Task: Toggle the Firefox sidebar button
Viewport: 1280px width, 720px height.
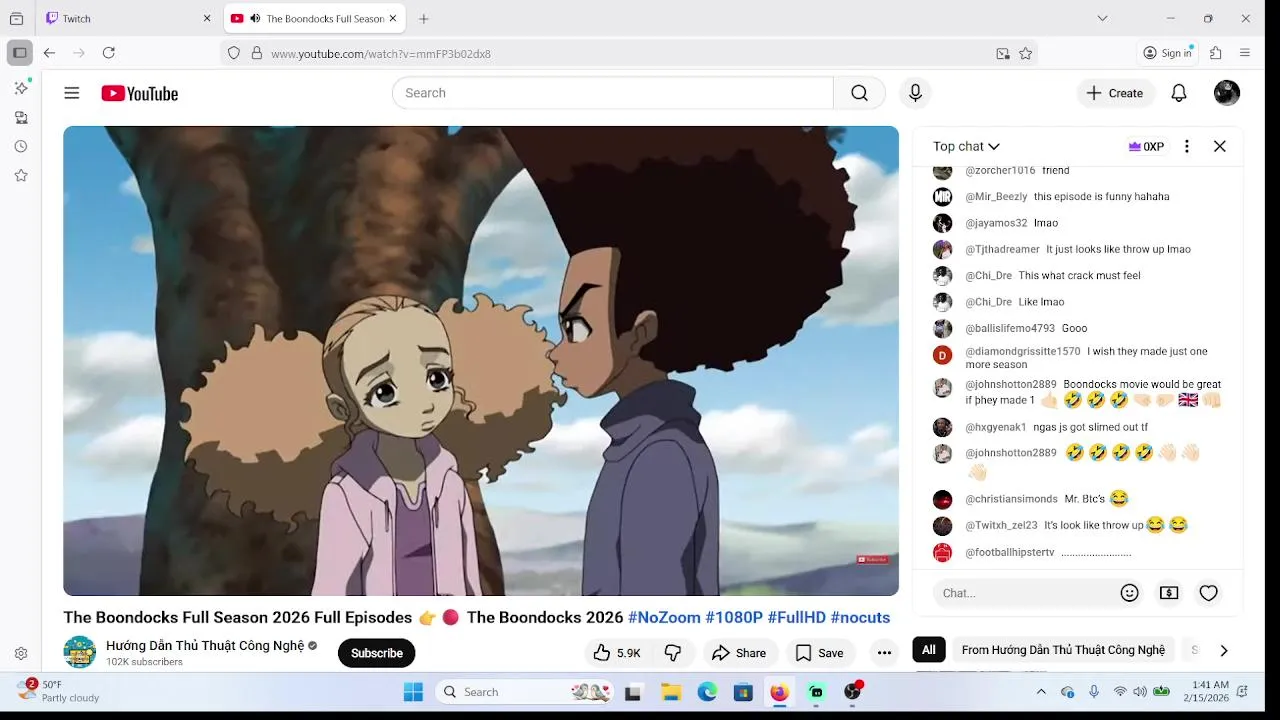Action: (19, 53)
